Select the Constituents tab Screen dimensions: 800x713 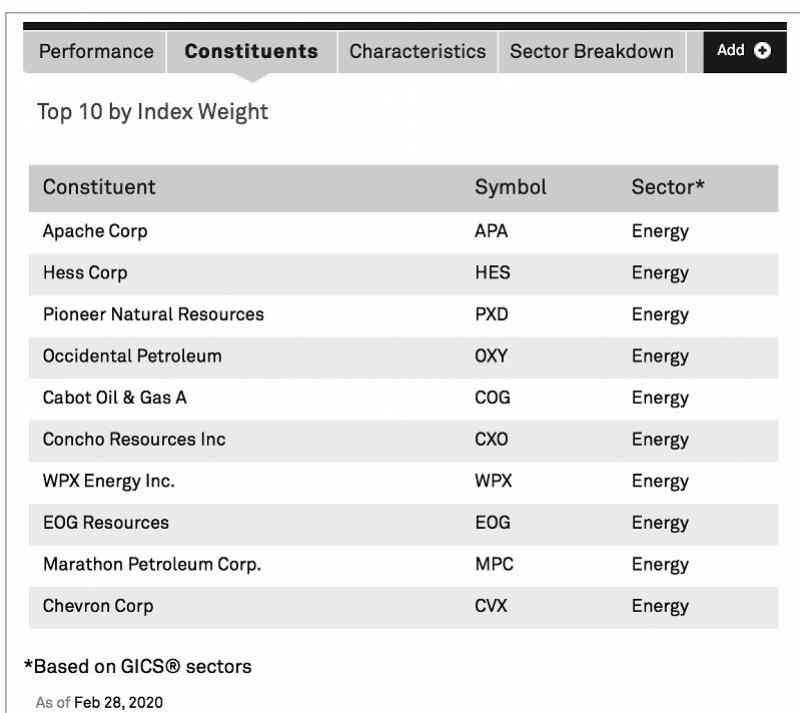[251, 51]
